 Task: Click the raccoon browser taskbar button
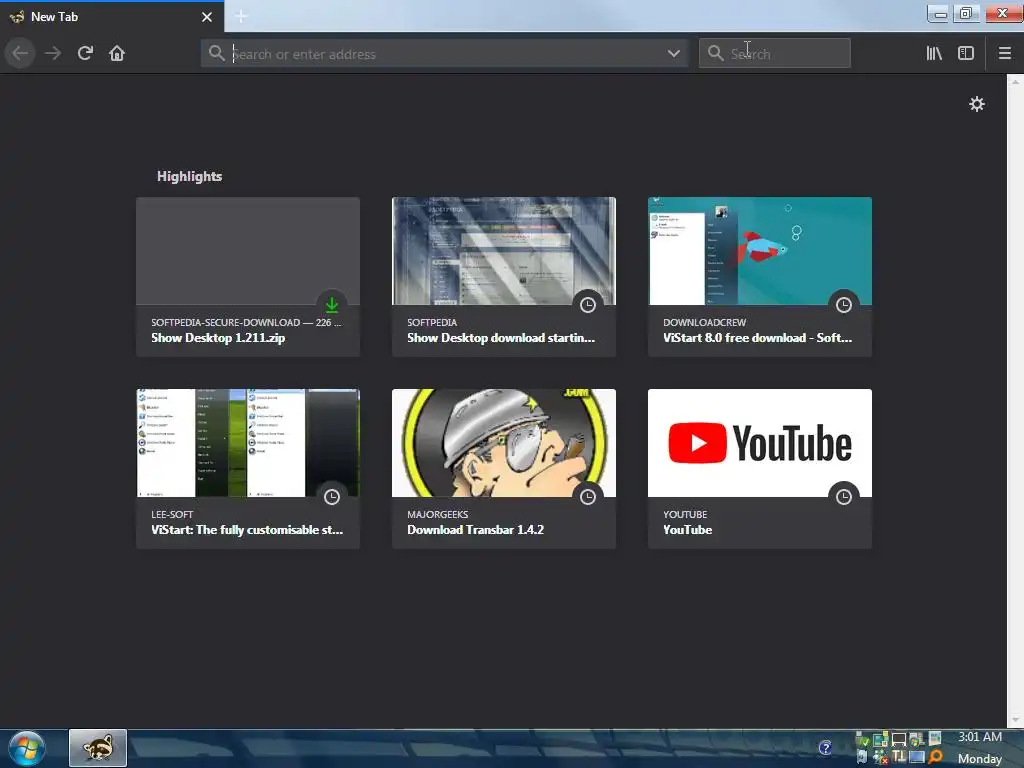pos(98,748)
